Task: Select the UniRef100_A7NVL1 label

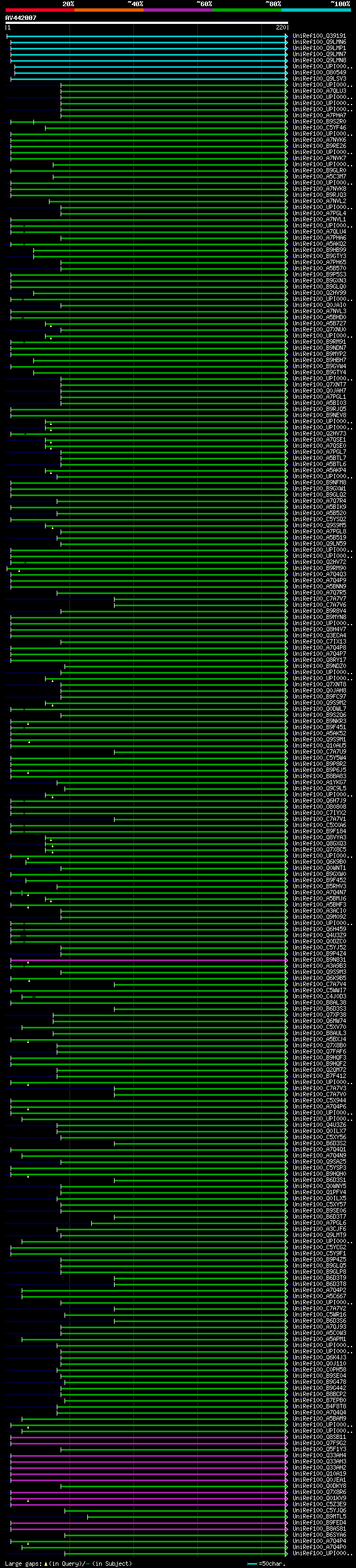Action: pyautogui.click(x=319, y=220)
